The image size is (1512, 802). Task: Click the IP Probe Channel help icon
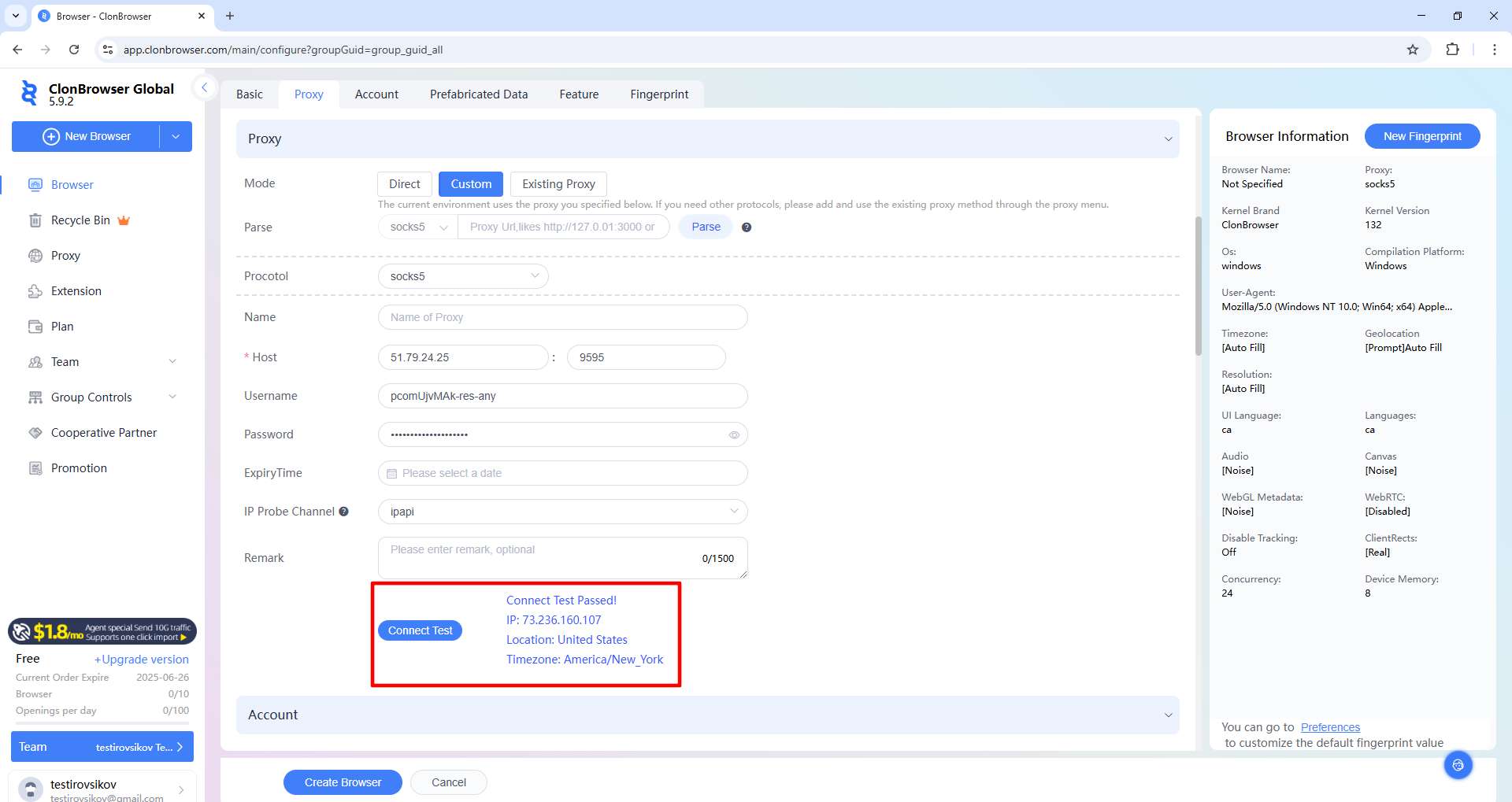(x=343, y=512)
